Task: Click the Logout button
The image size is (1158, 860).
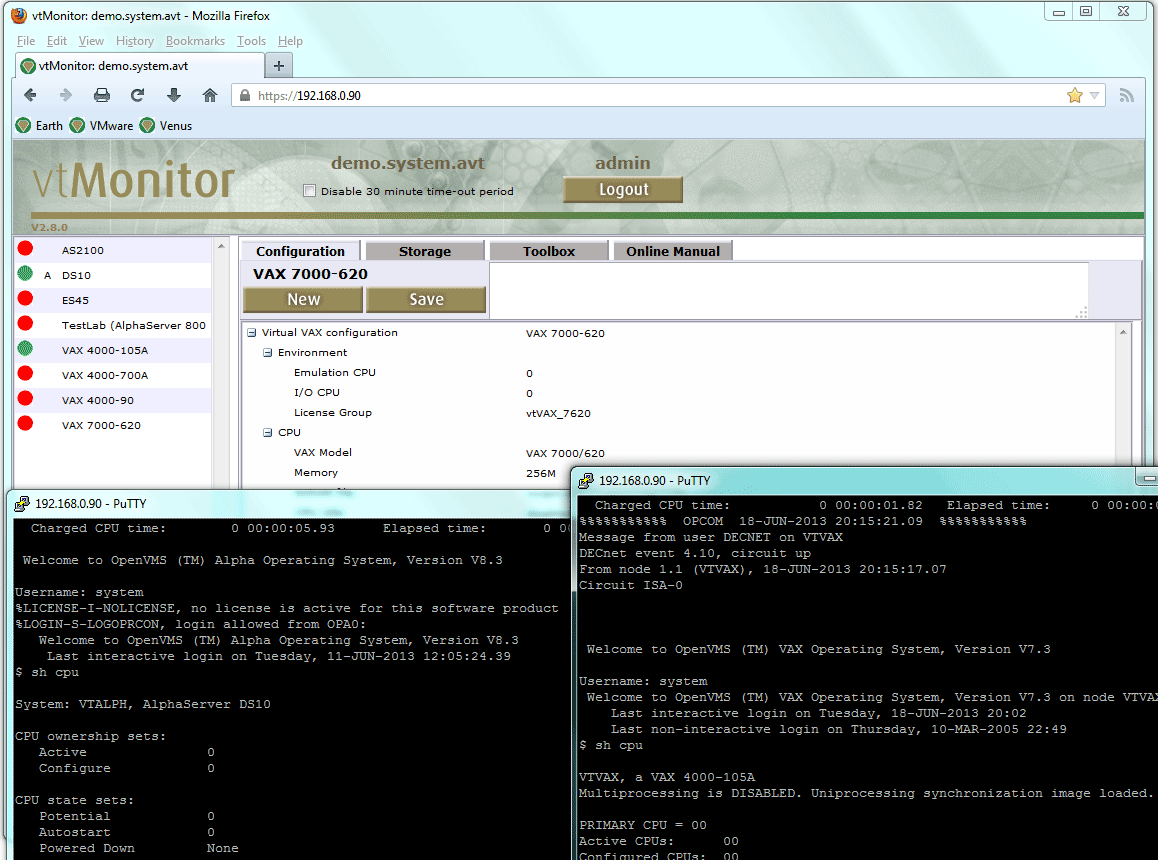Action: tap(623, 189)
